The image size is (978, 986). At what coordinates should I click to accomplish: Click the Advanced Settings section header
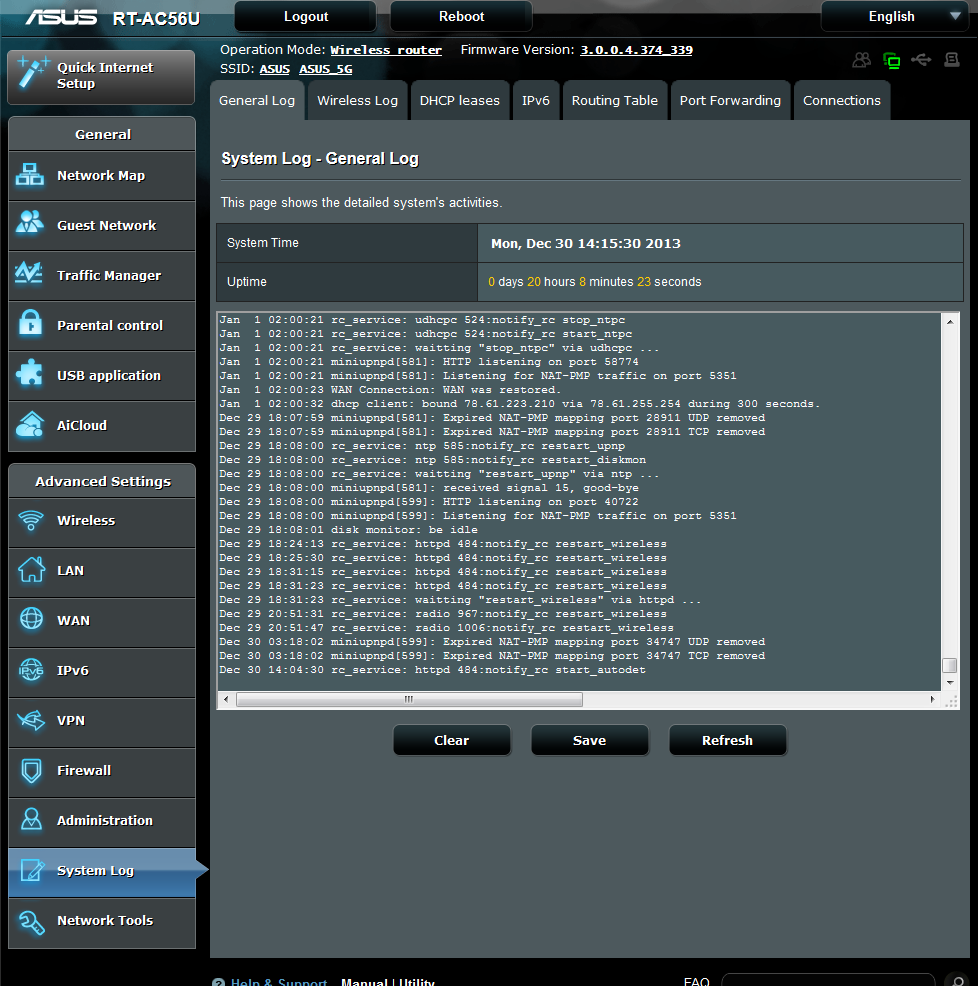(103, 481)
